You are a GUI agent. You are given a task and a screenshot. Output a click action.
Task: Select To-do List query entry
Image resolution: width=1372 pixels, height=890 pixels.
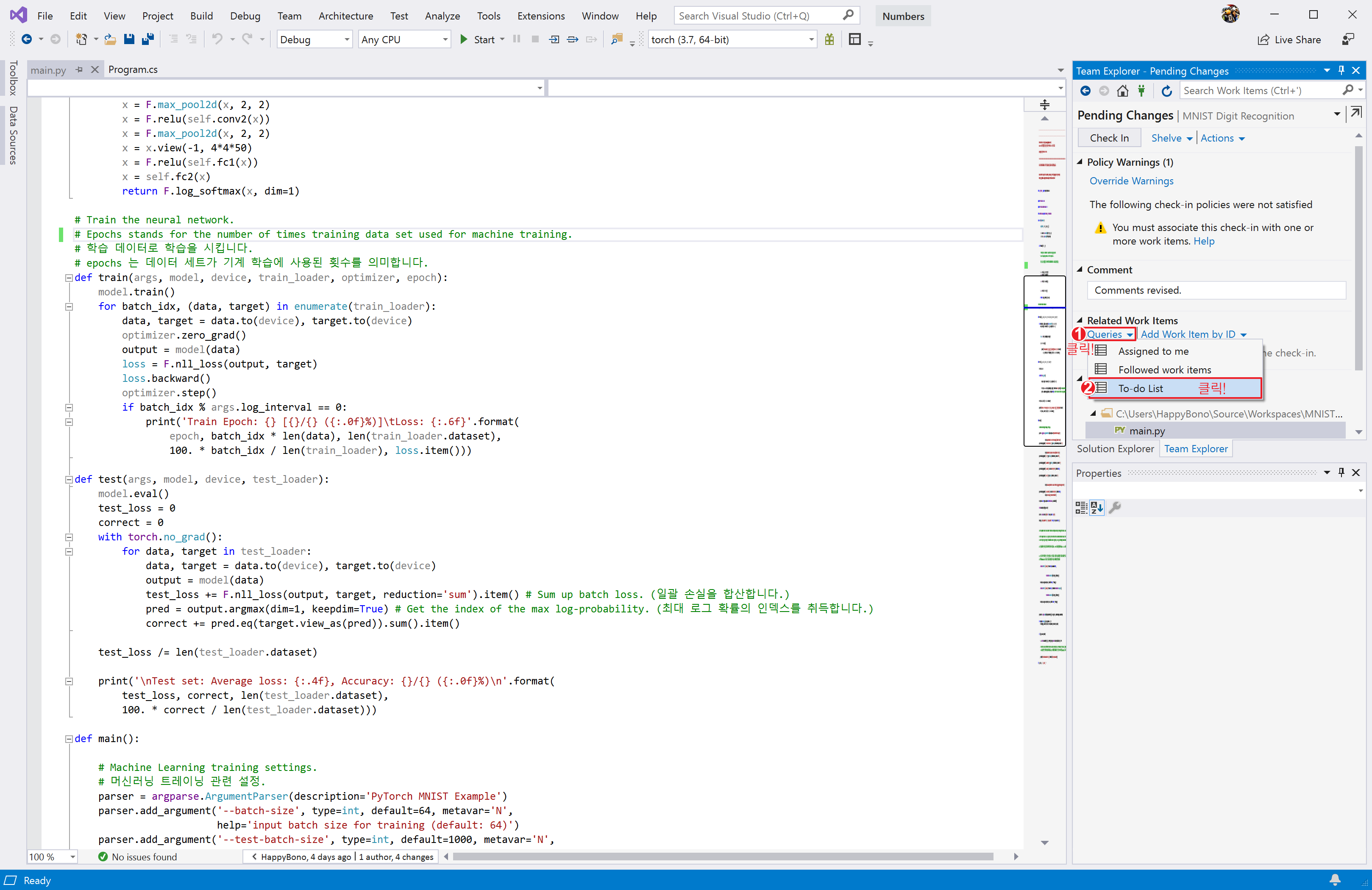pos(1175,389)
